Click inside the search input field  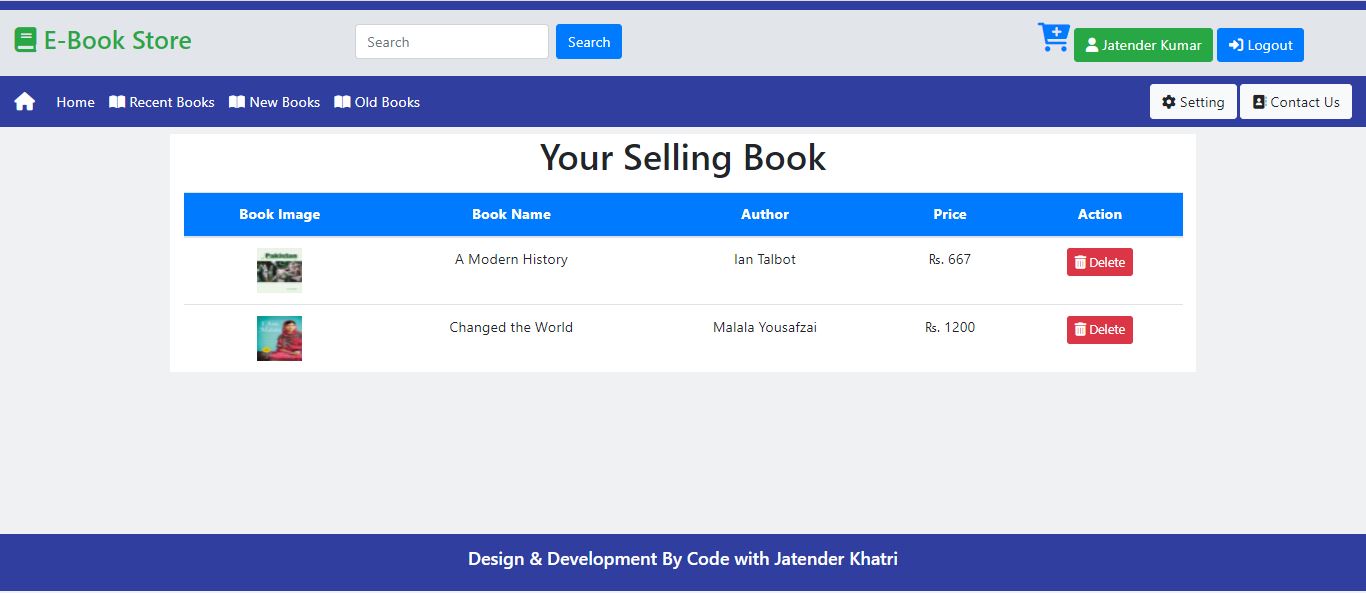[451, 42]
